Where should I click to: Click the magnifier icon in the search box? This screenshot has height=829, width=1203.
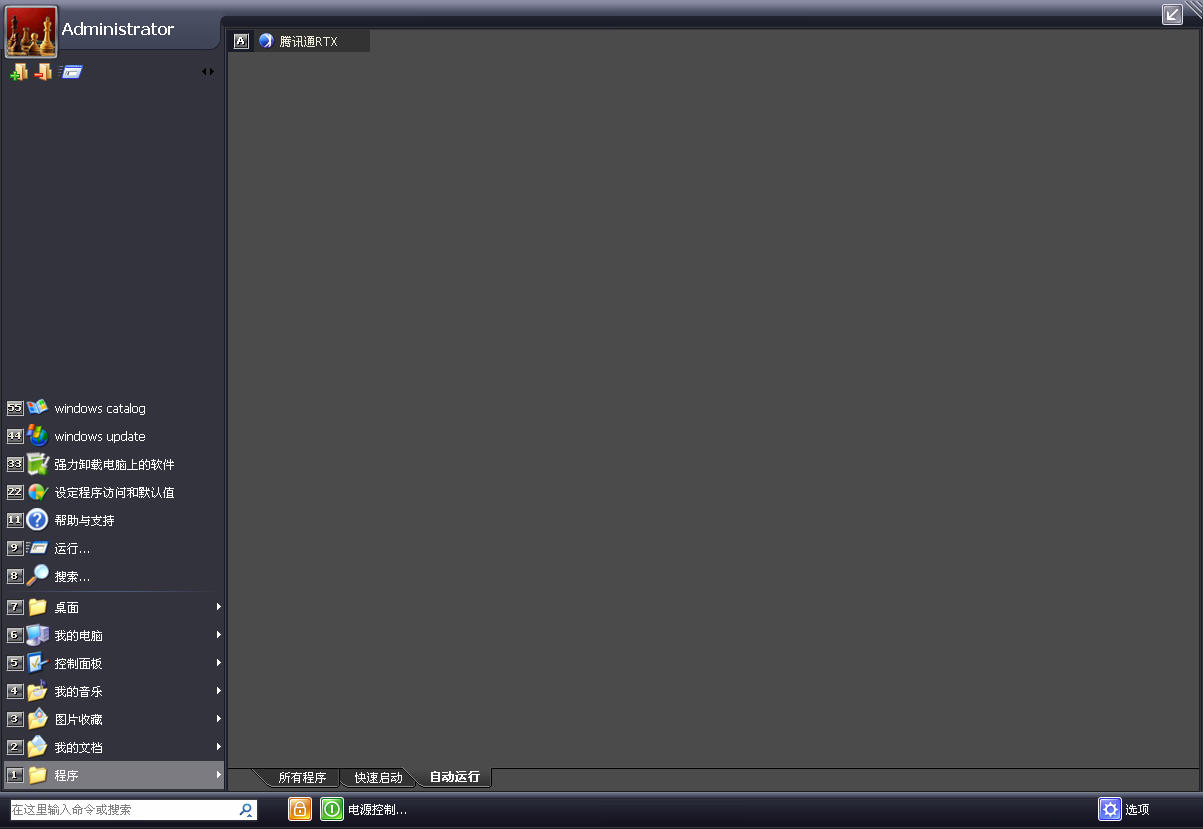246,810
